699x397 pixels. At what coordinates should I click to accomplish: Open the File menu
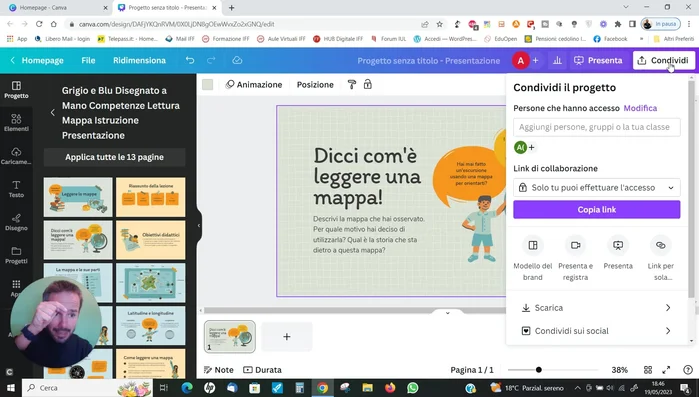(x=88, y=60)
